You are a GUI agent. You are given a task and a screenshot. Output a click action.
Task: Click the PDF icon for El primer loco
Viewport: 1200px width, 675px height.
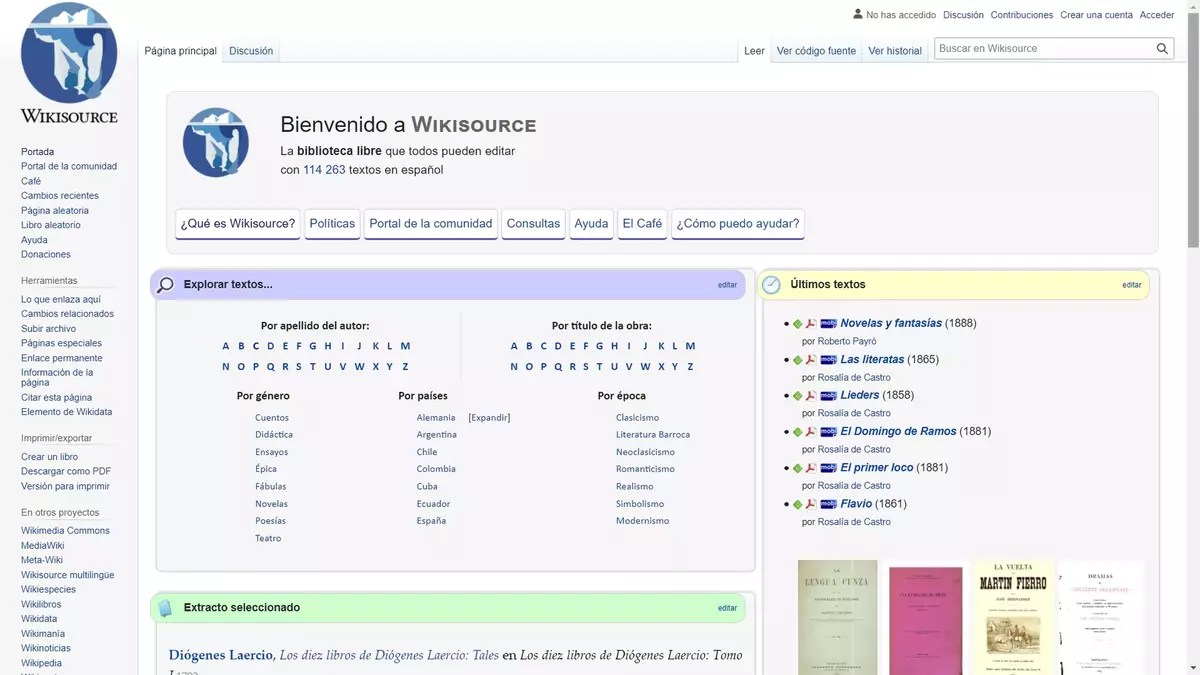coord(812,468)
